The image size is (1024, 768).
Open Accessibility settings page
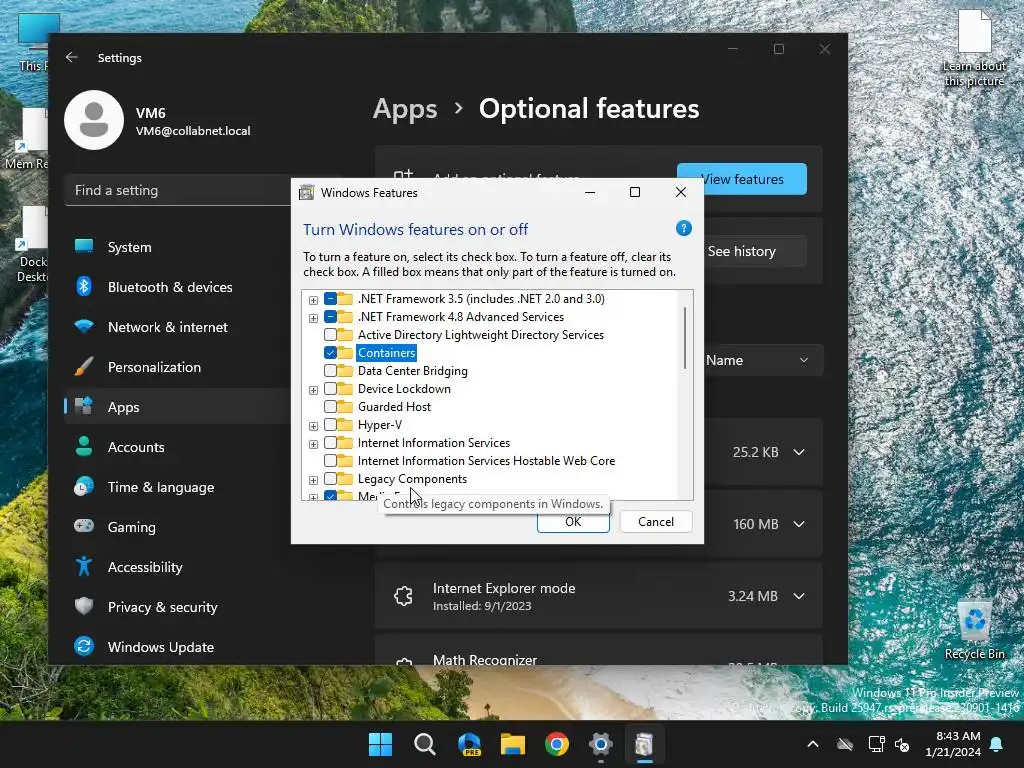(x=177, y=567)
